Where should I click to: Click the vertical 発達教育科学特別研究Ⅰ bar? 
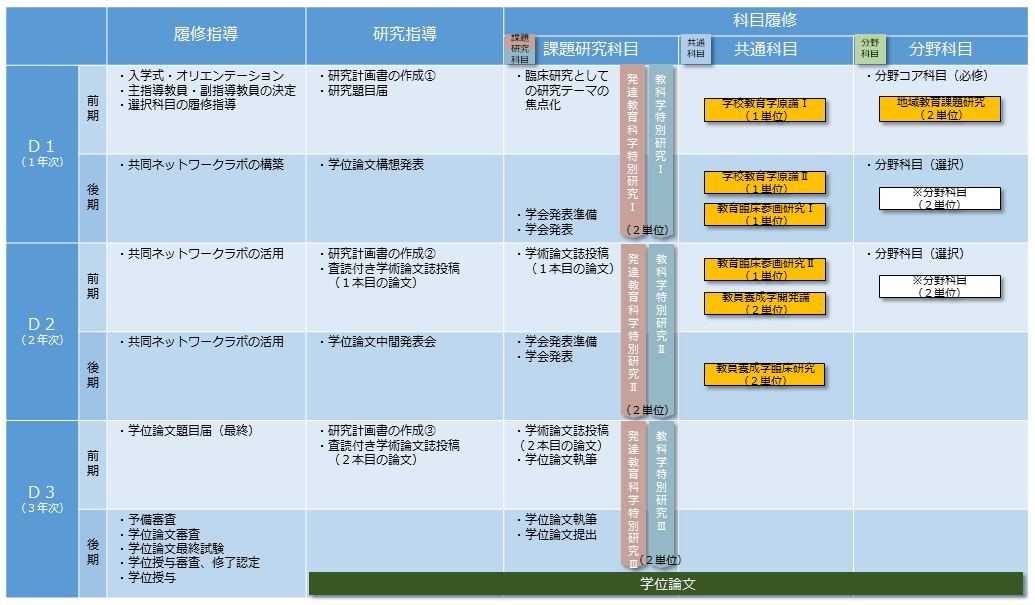[632, 150]
